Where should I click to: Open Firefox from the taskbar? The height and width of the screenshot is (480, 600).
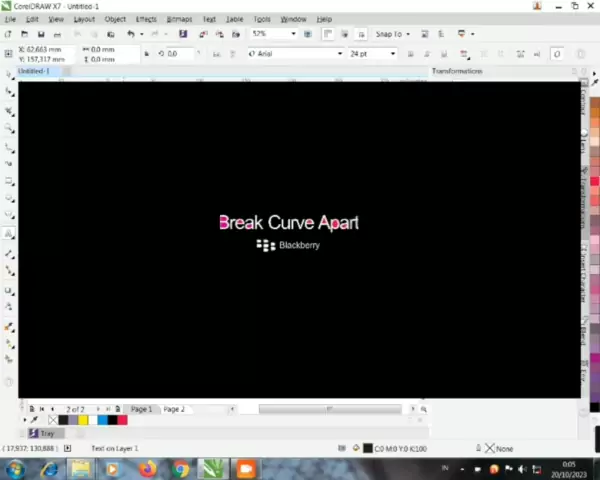pos(147,468)
